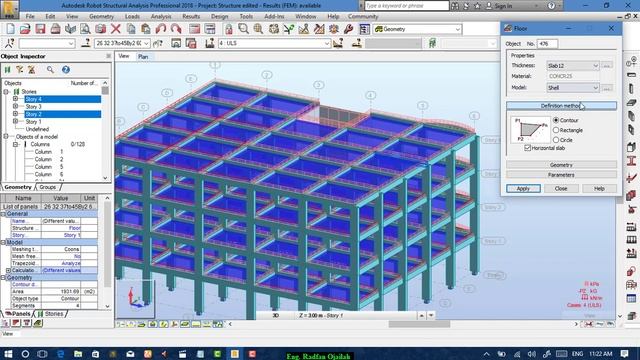Click the Object No. input field

click(x=547, y=44)
